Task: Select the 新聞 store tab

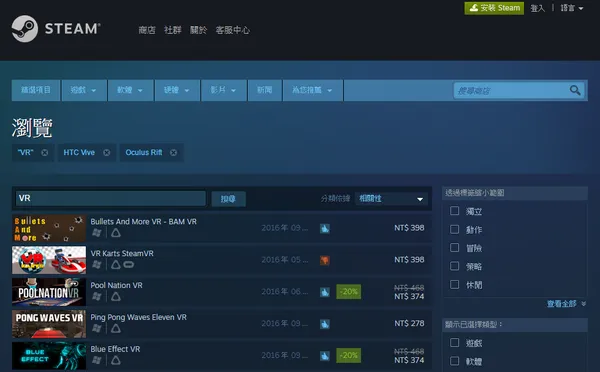Action: pyautogui.click(x=265, y=90)
